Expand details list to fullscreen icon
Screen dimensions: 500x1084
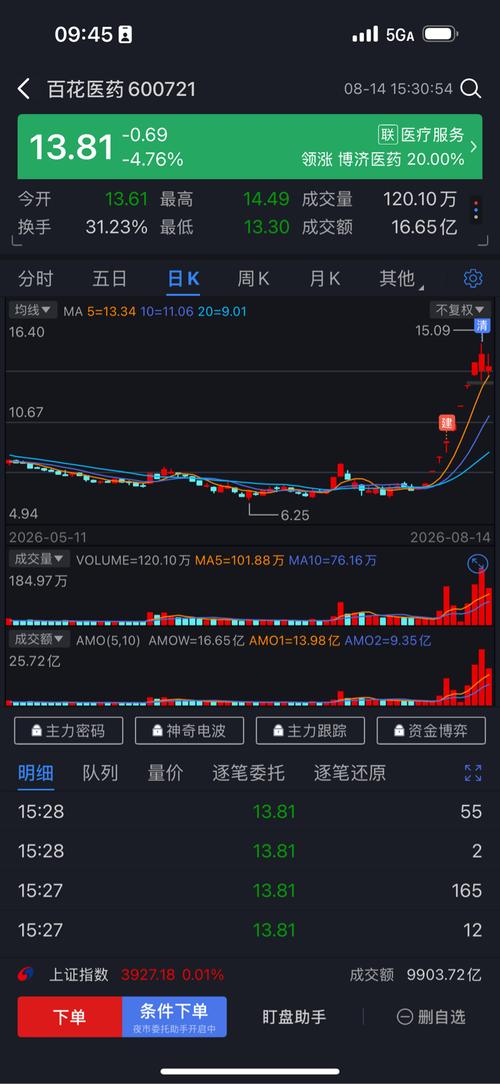[473, 773]
